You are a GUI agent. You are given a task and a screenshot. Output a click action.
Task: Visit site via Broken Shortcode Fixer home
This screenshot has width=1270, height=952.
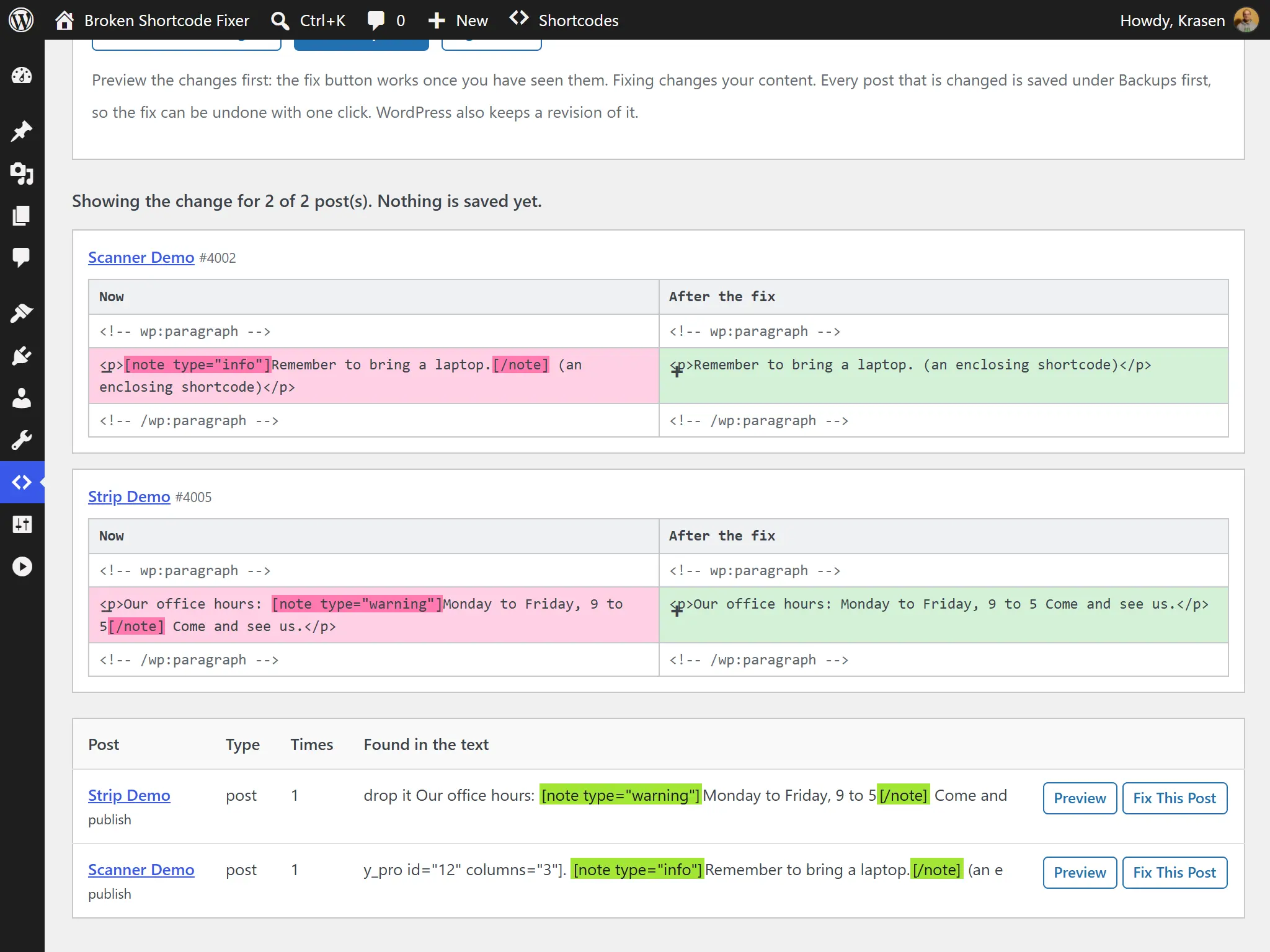click(x=153, y=20)
